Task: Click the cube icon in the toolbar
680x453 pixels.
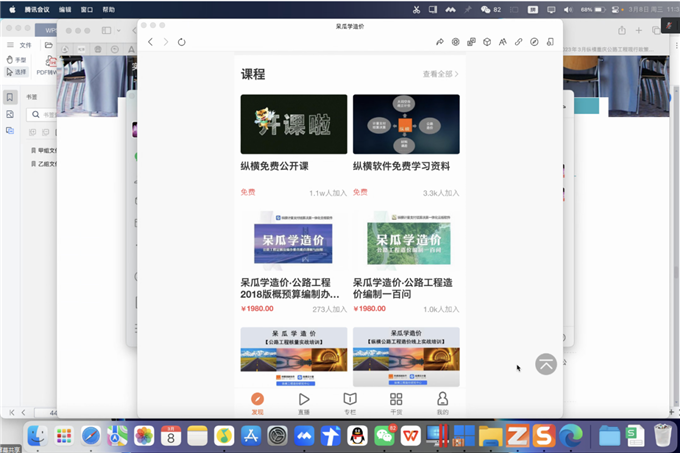Action: pyautogui.click(x=487, y=42)
